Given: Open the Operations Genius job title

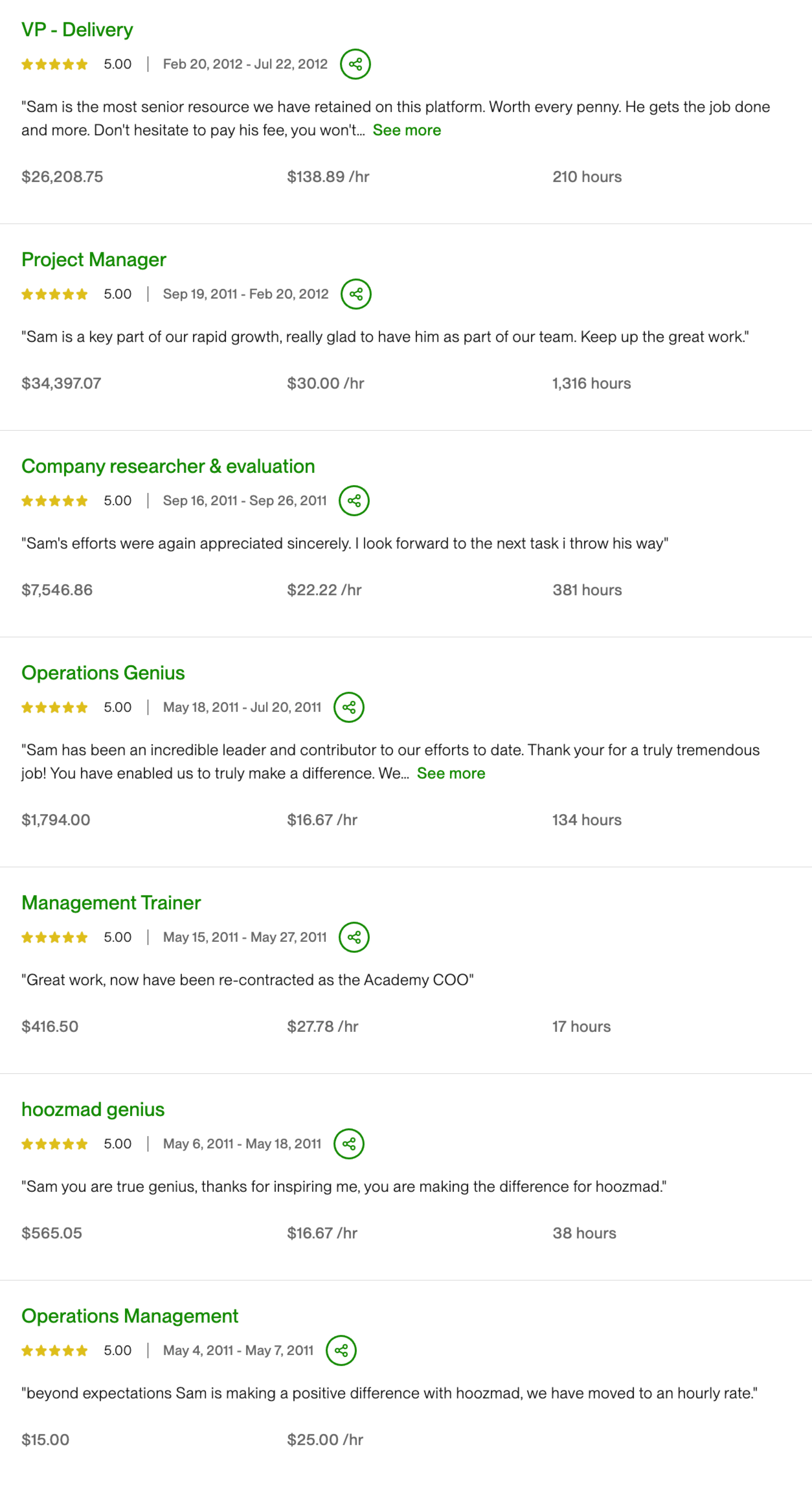Looking at the screenshot, I should coord(103,673).
